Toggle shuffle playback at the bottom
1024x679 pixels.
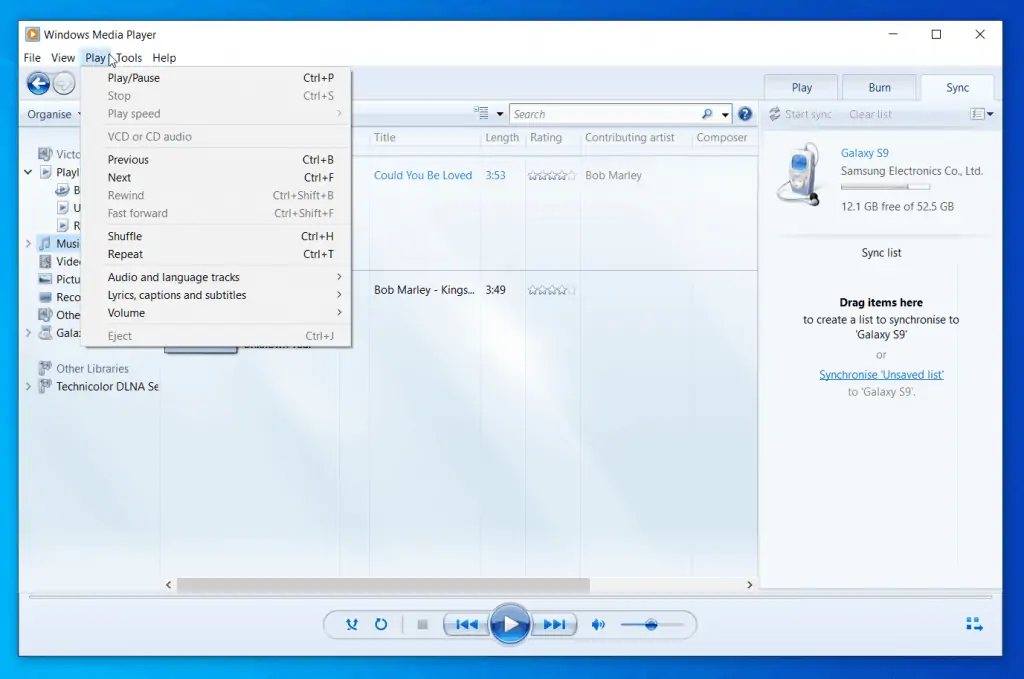point(352,623)
